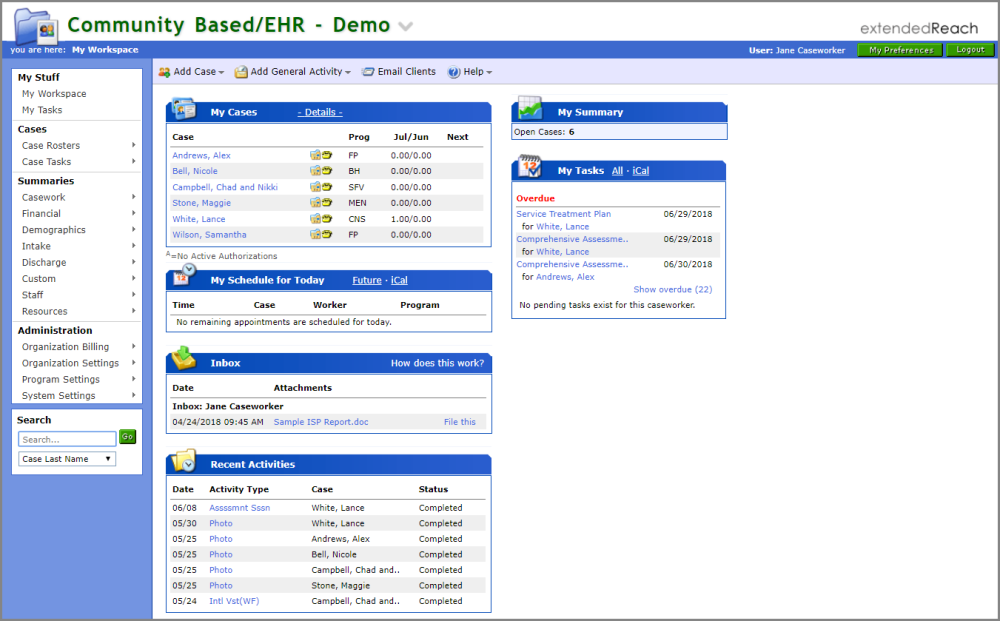Click the folder icon in White, Lance row
The image size is (1000, 621).
point(315,219)
